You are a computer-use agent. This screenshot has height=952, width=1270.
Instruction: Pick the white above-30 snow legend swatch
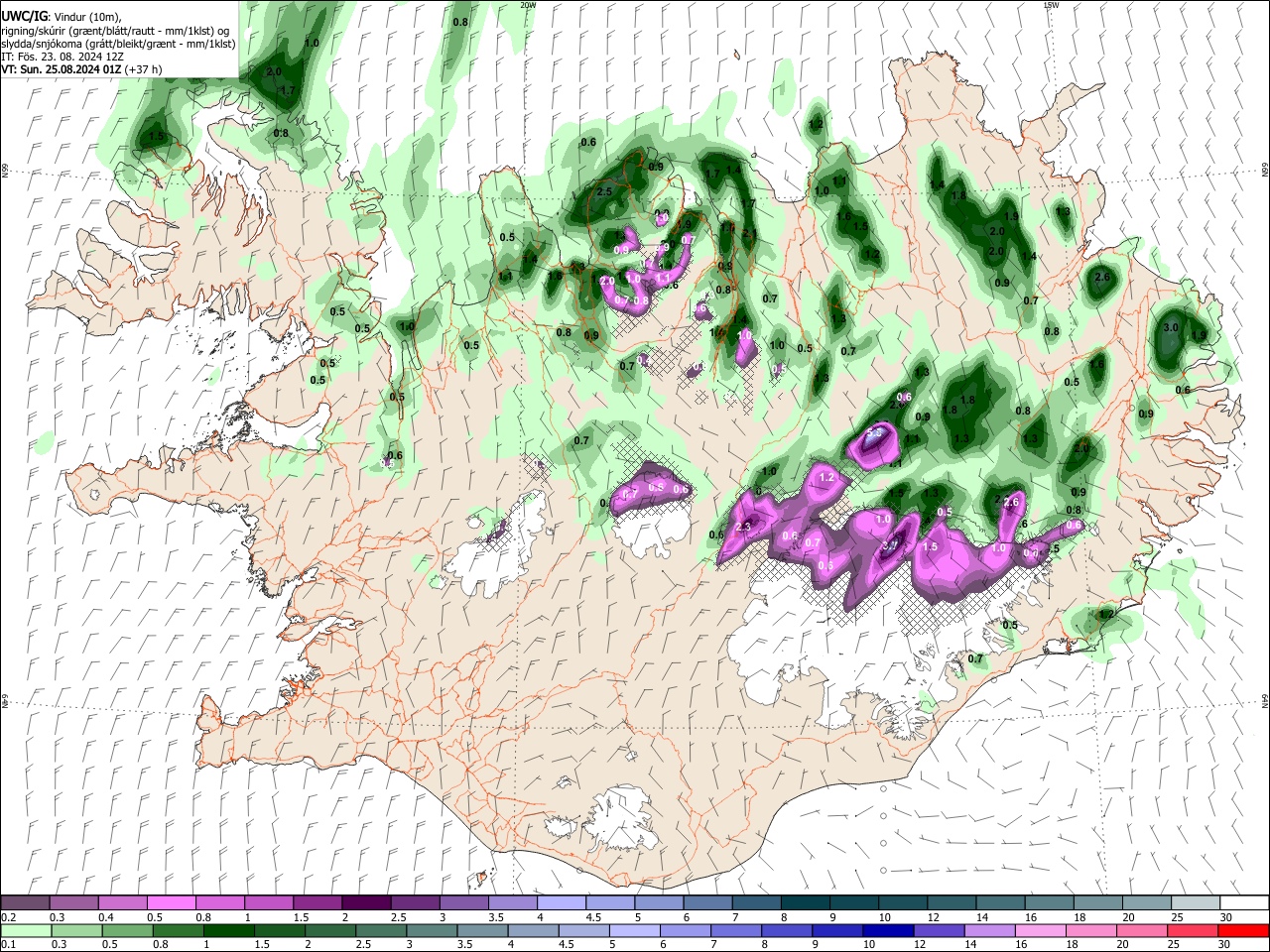1242,903
